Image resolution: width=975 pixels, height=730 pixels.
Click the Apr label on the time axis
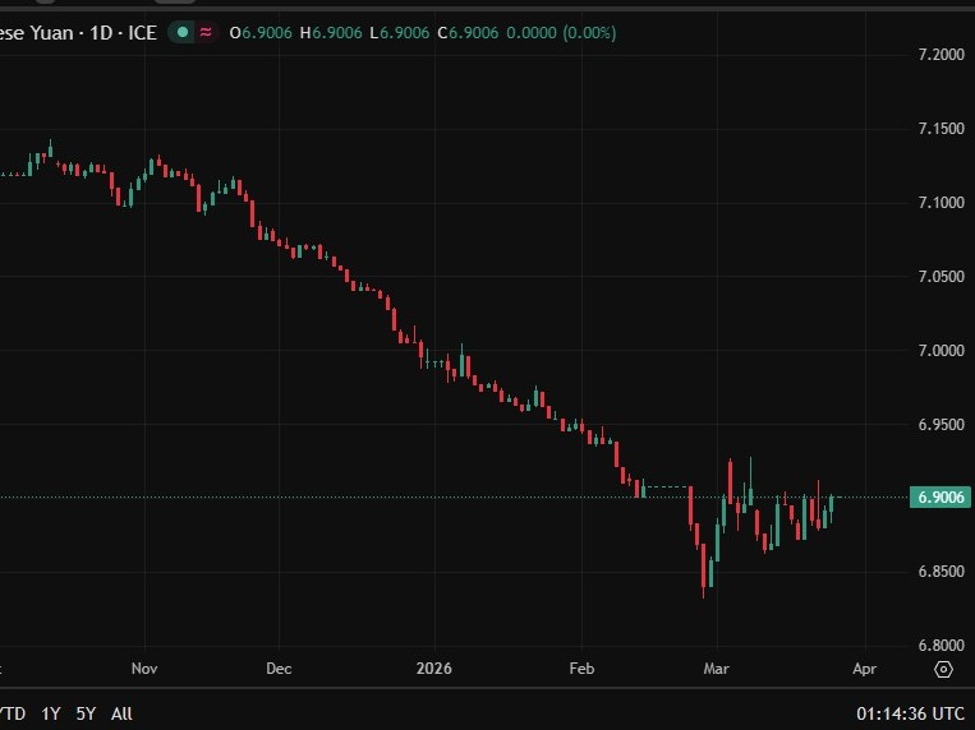pyautogui.click(x=863, y=668)
